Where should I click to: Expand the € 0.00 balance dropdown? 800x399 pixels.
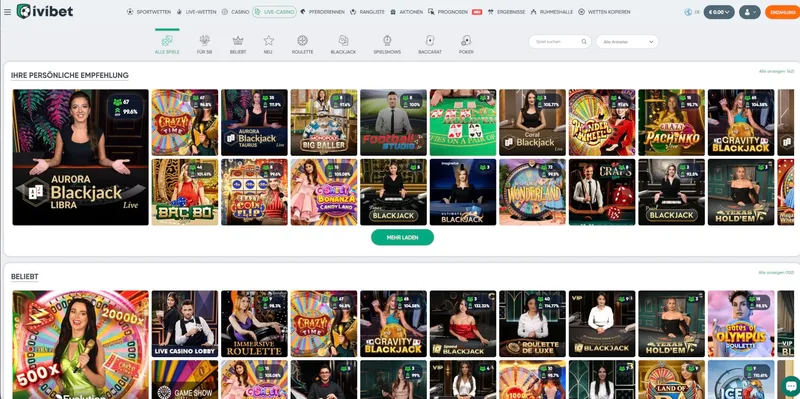(x=719, y=12)
